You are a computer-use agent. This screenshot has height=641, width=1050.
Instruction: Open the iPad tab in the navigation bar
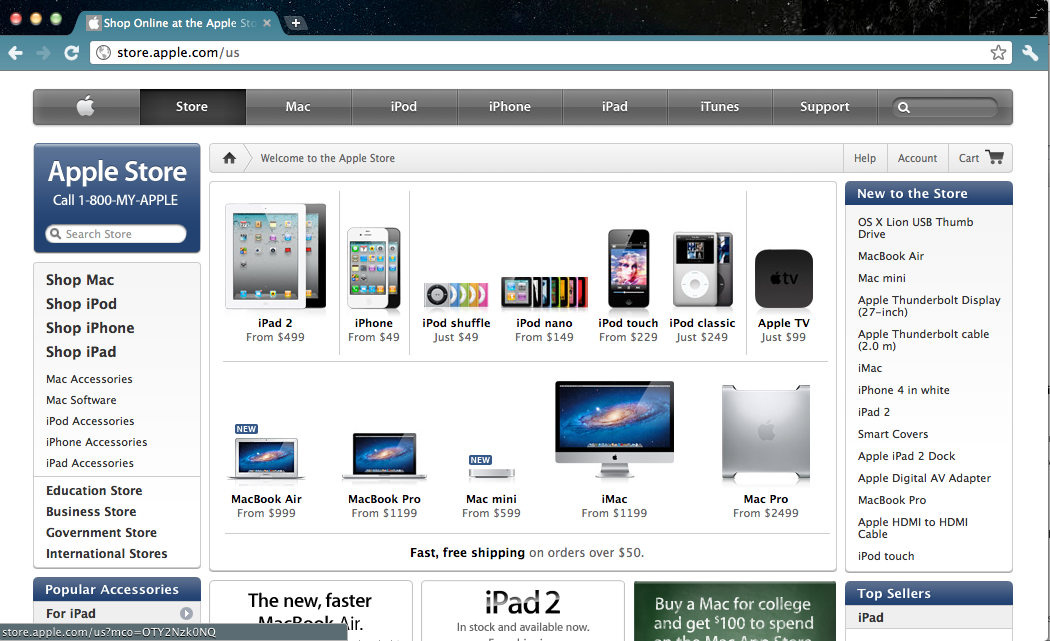(615, 106)
